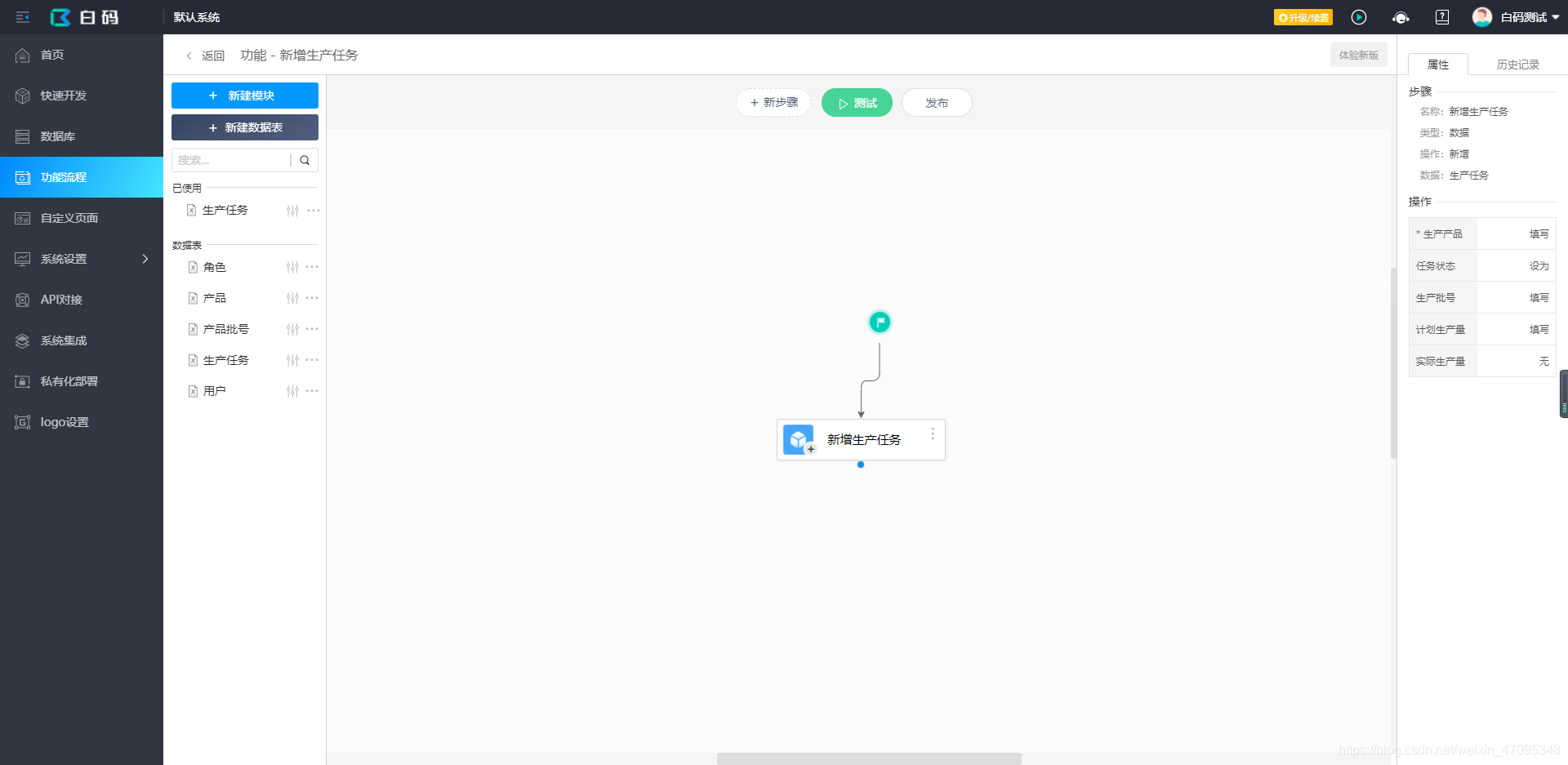
Task: Click the 私有化部署 icon
Action: click(23, 381)
